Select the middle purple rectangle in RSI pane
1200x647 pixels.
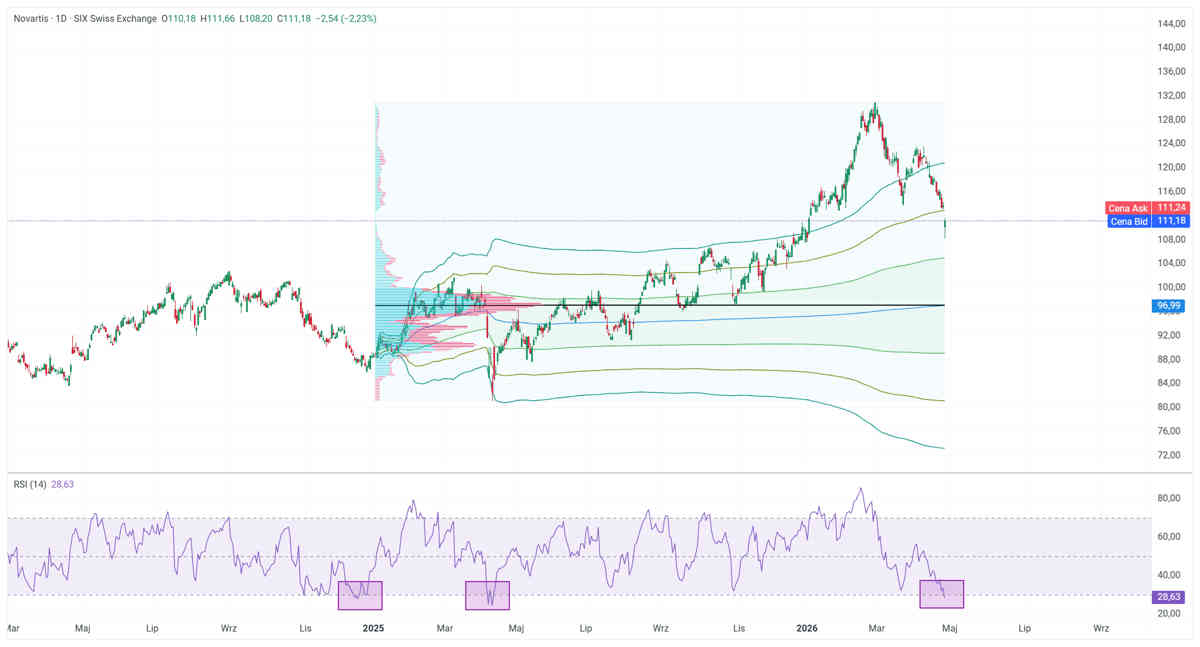point(487,595)
